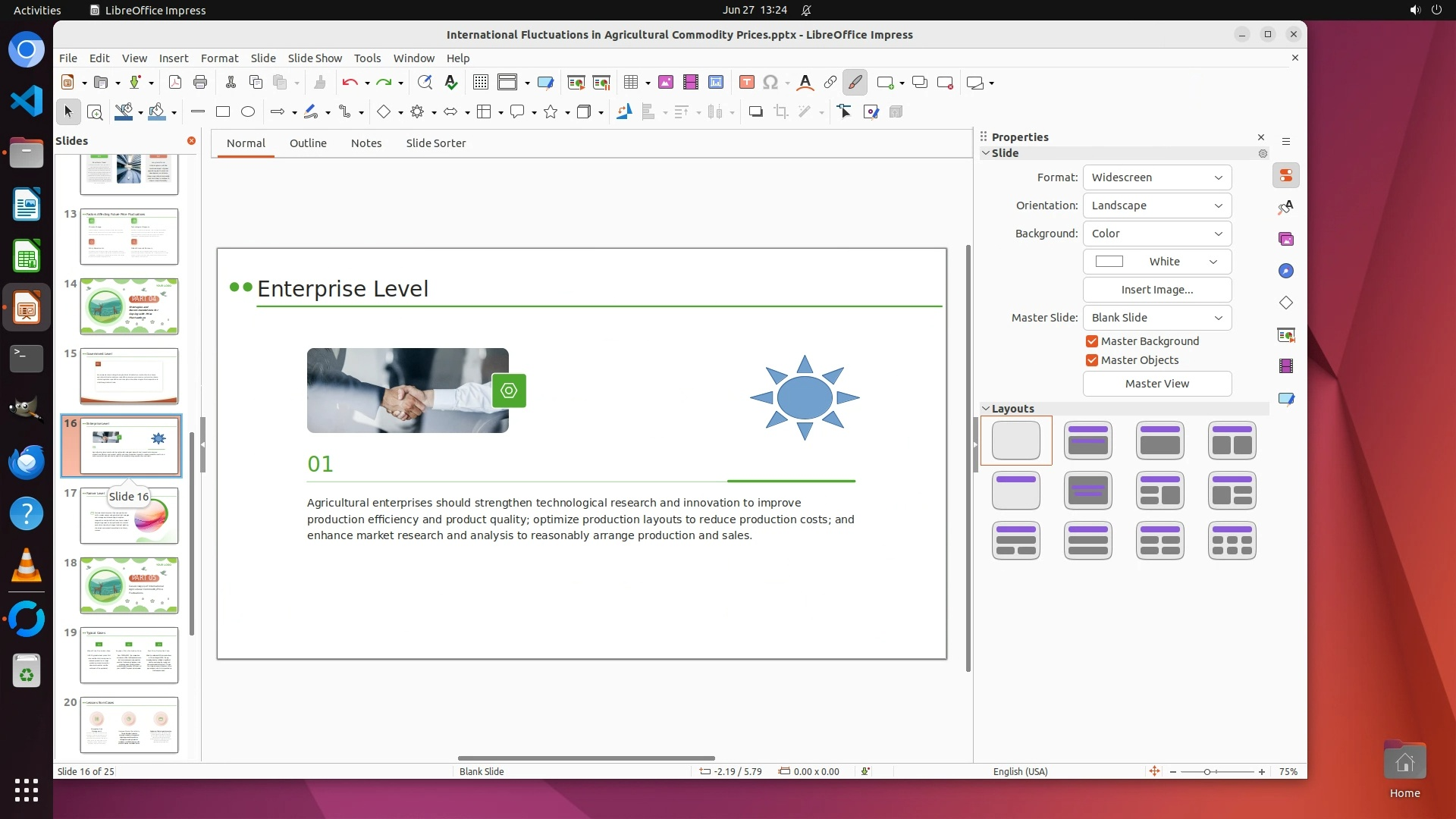
Task: Switch to the Slide Sorter tab
Action: (435, 143)
